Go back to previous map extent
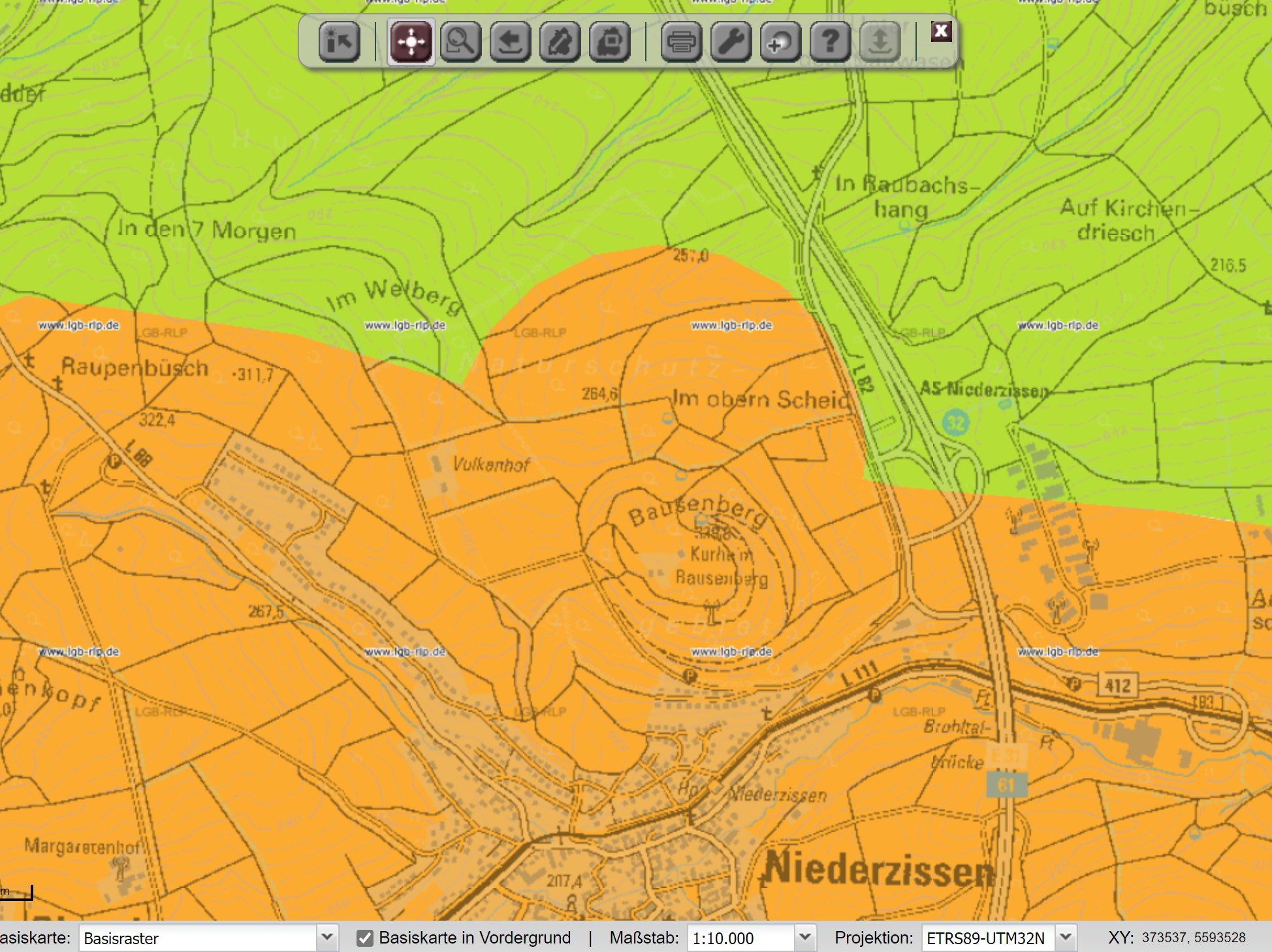The width and height of the screenshot is (1272, 952). coord(510,42)
